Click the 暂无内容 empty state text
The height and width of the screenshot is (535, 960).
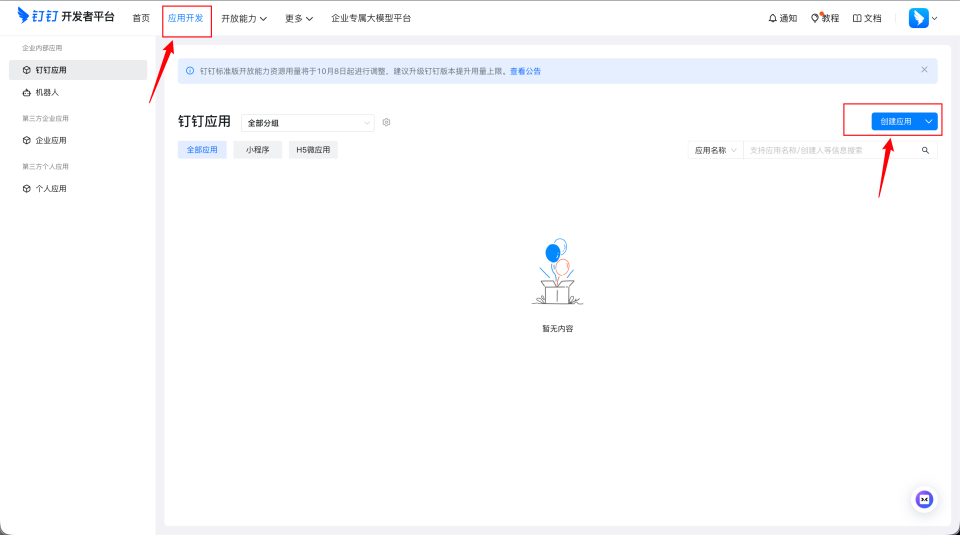(558, 329)
